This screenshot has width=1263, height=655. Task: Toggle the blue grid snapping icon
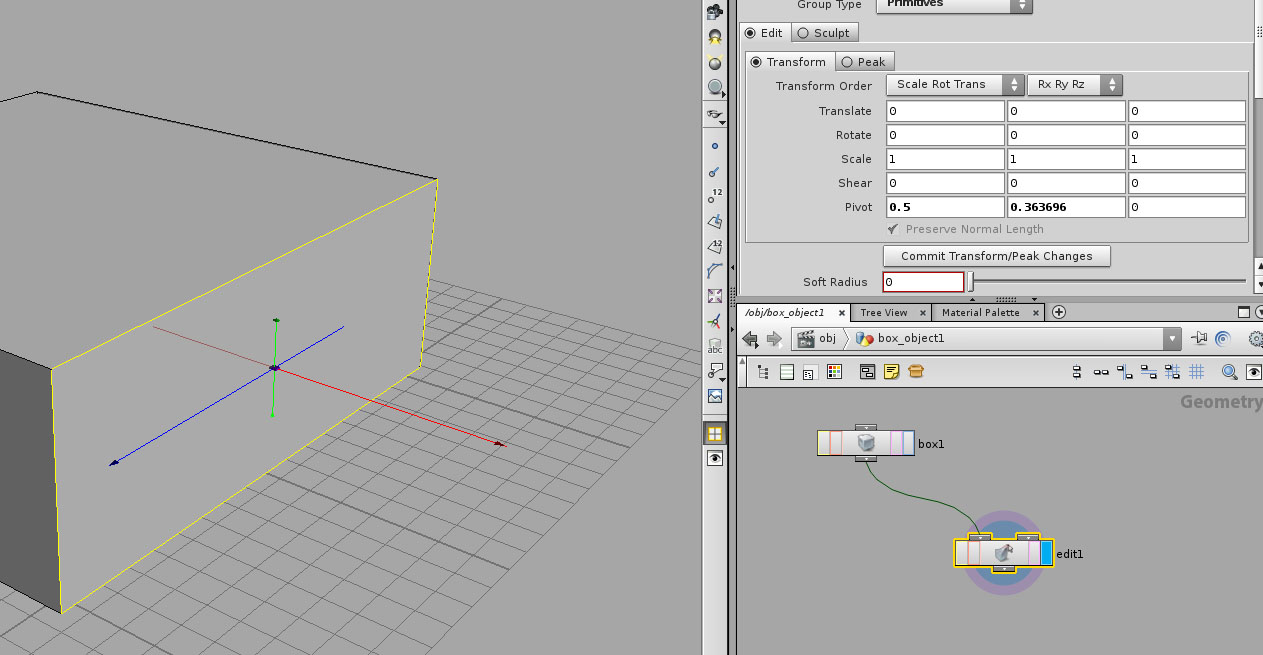[1197, 372]
